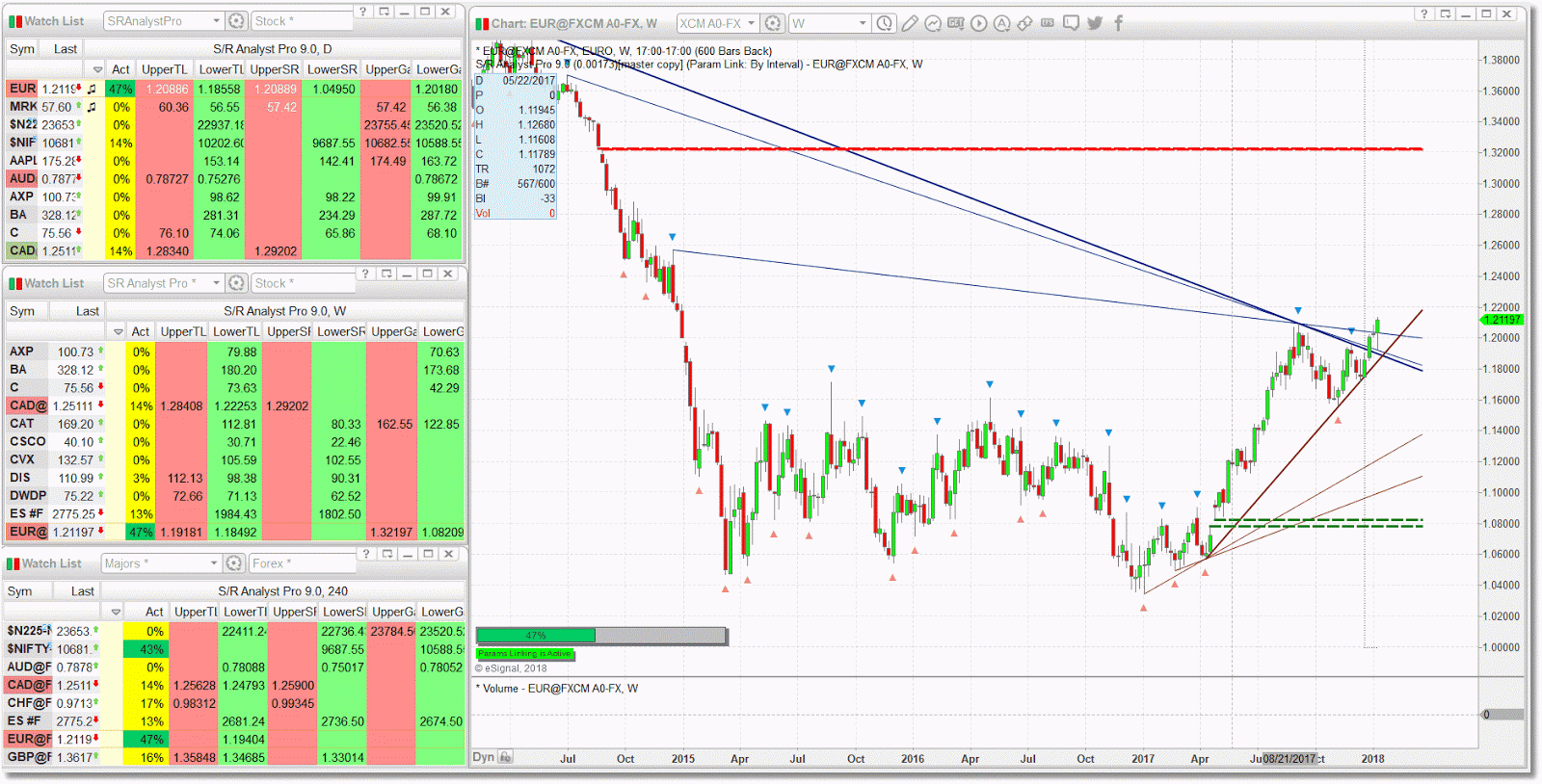
Task: Click the Facebook icon in chart toolbar
Action: pyautogui.click(x=1118, y=22)
